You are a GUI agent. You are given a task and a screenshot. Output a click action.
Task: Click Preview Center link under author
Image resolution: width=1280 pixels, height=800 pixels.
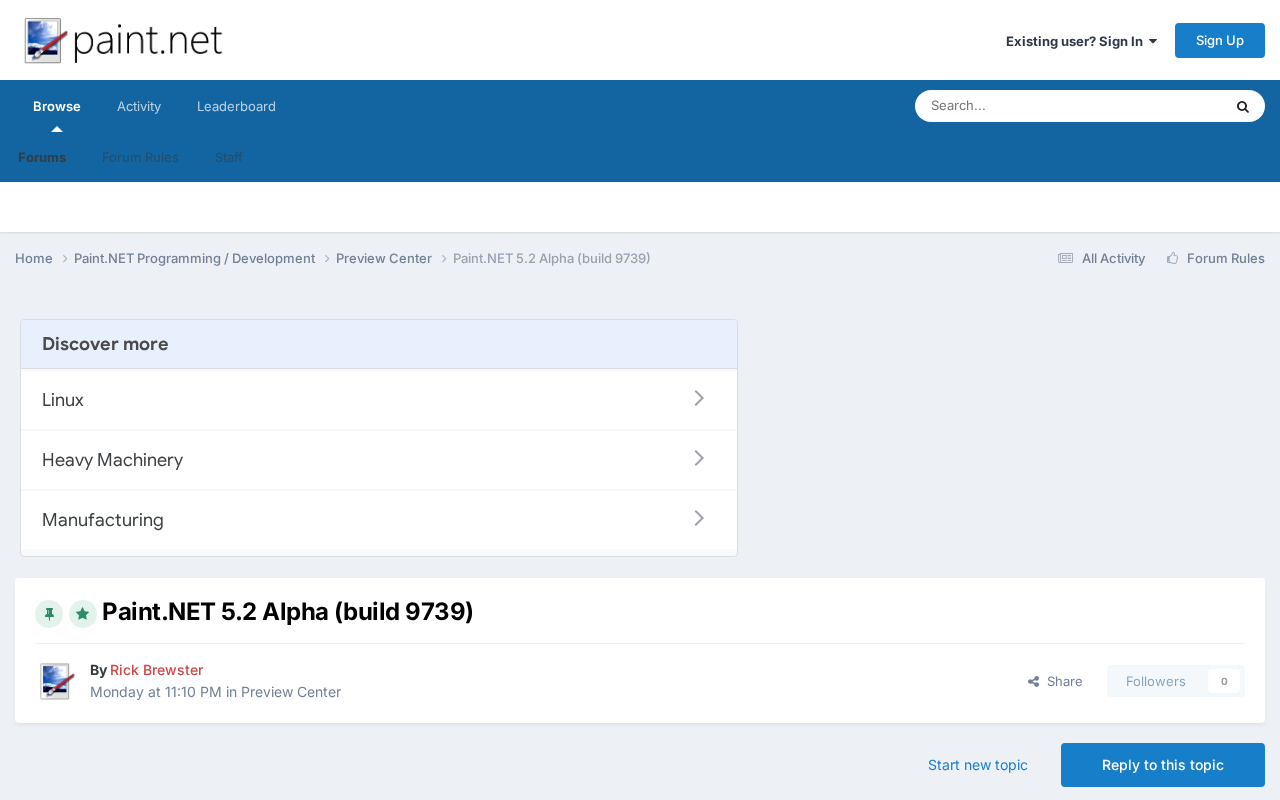tap(291, 692)
